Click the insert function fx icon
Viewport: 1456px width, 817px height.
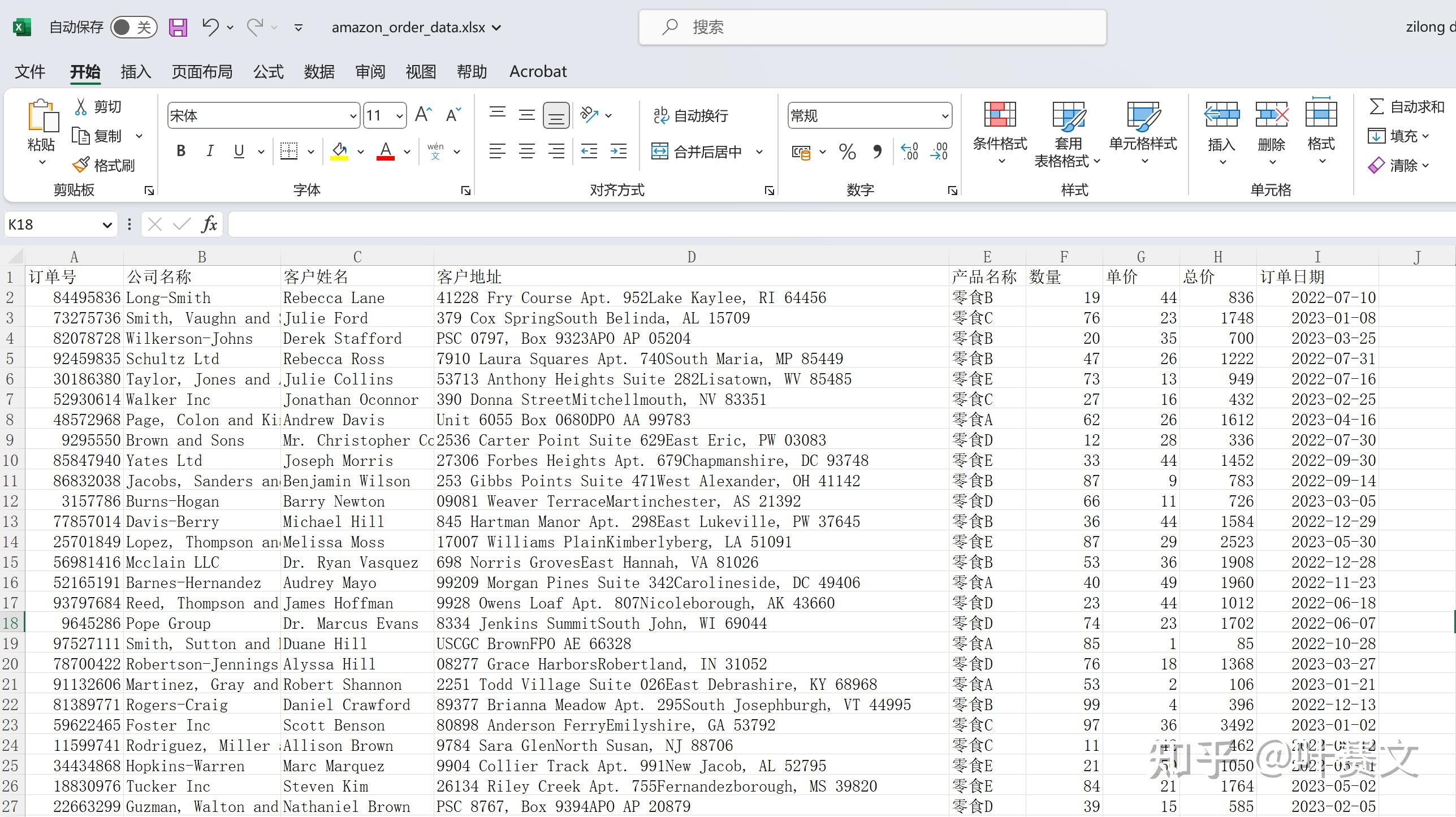click(x=209, y=224)
